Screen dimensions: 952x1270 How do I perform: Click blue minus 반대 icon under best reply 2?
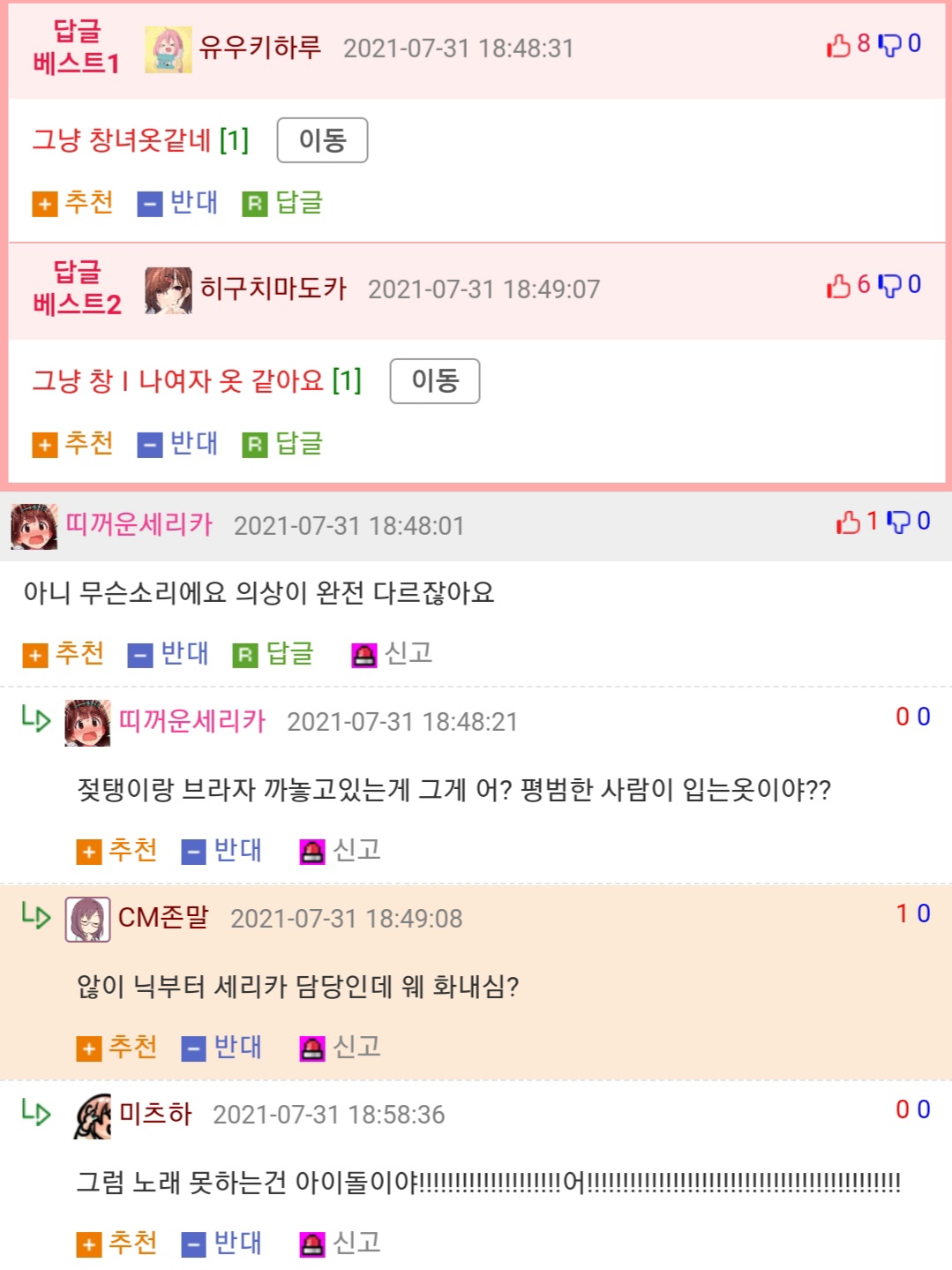point(150,445)
